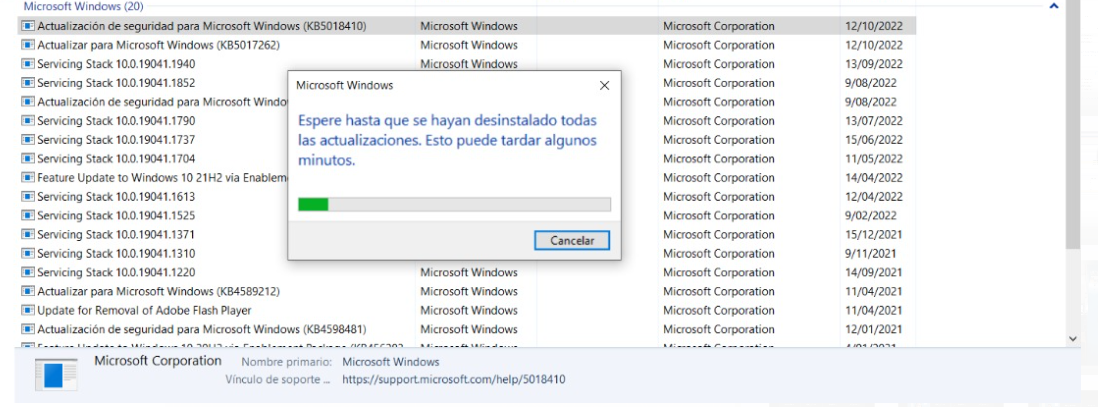Click the Microsoft Windows (20) group header

[83, 6]
